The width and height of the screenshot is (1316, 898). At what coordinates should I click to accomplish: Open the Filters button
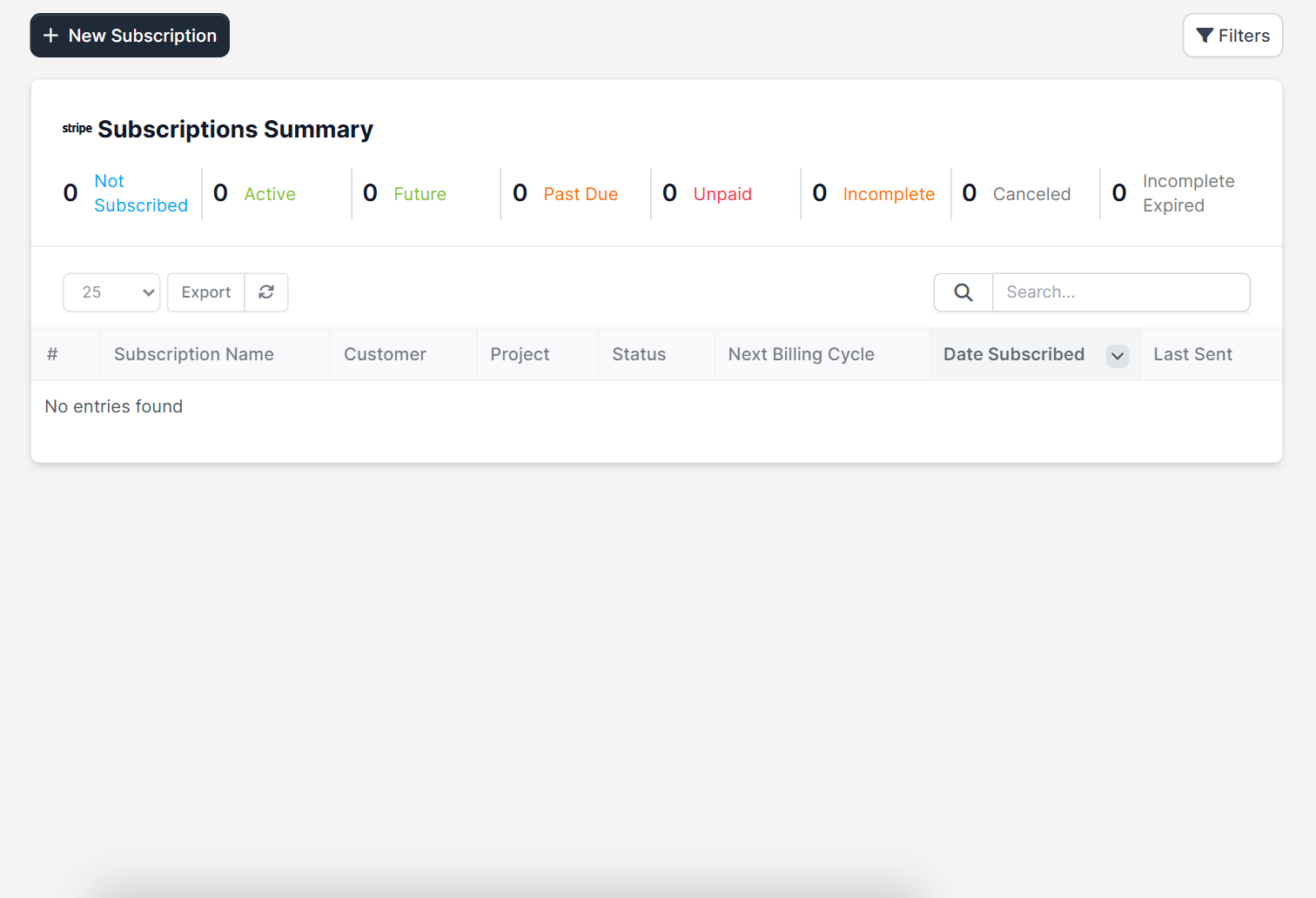(1232, 36)
